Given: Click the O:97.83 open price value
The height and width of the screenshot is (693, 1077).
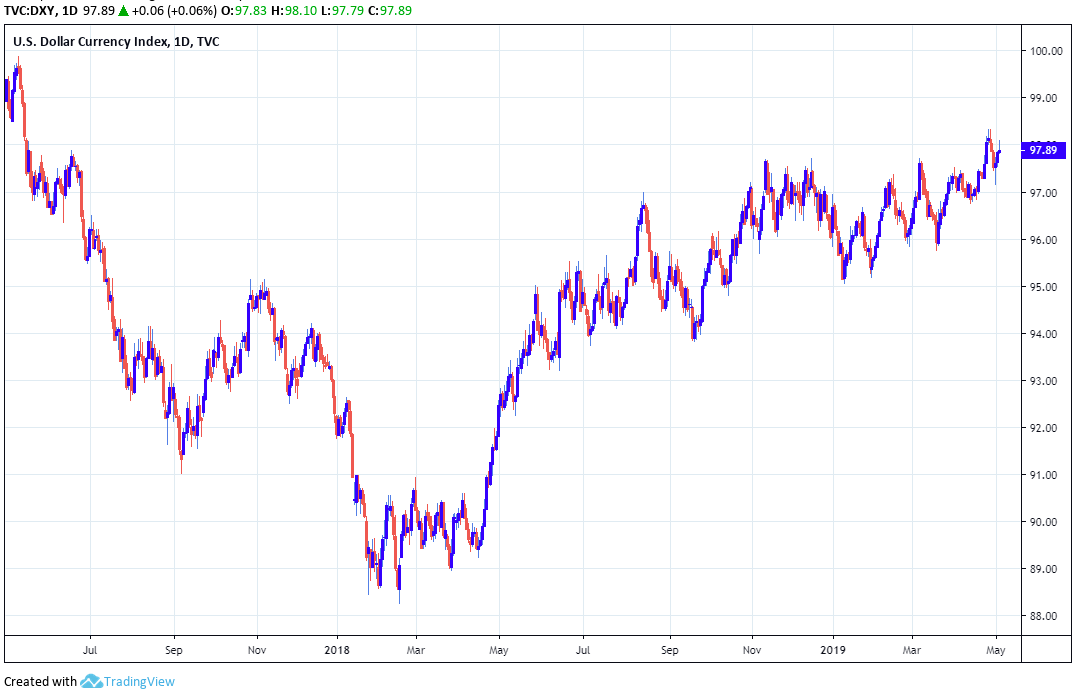Looking at the screenshot, I should coord(249,10).
